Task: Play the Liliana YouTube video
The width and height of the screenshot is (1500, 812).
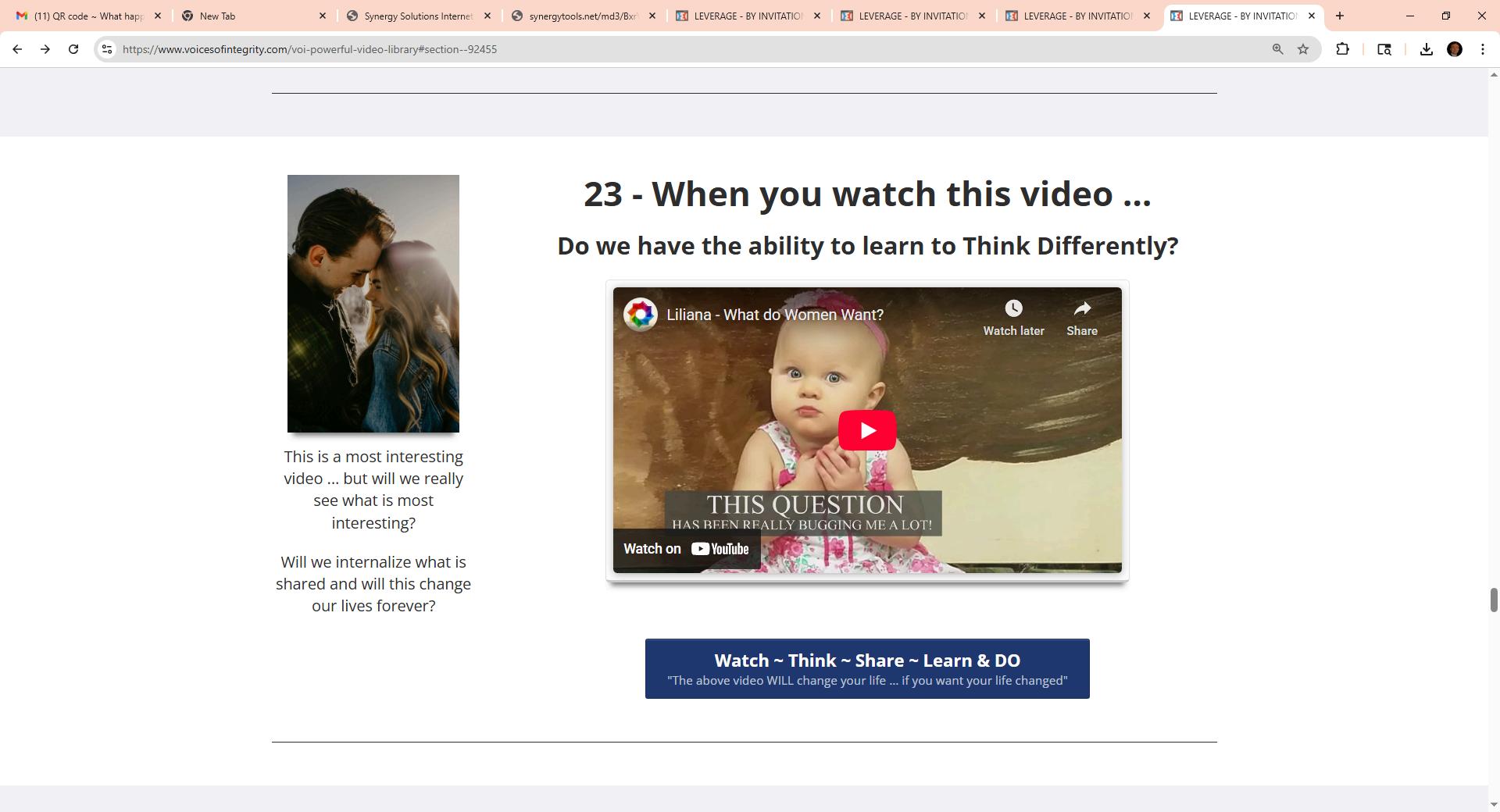Action: pyautogui.click(x=867, y=430)
